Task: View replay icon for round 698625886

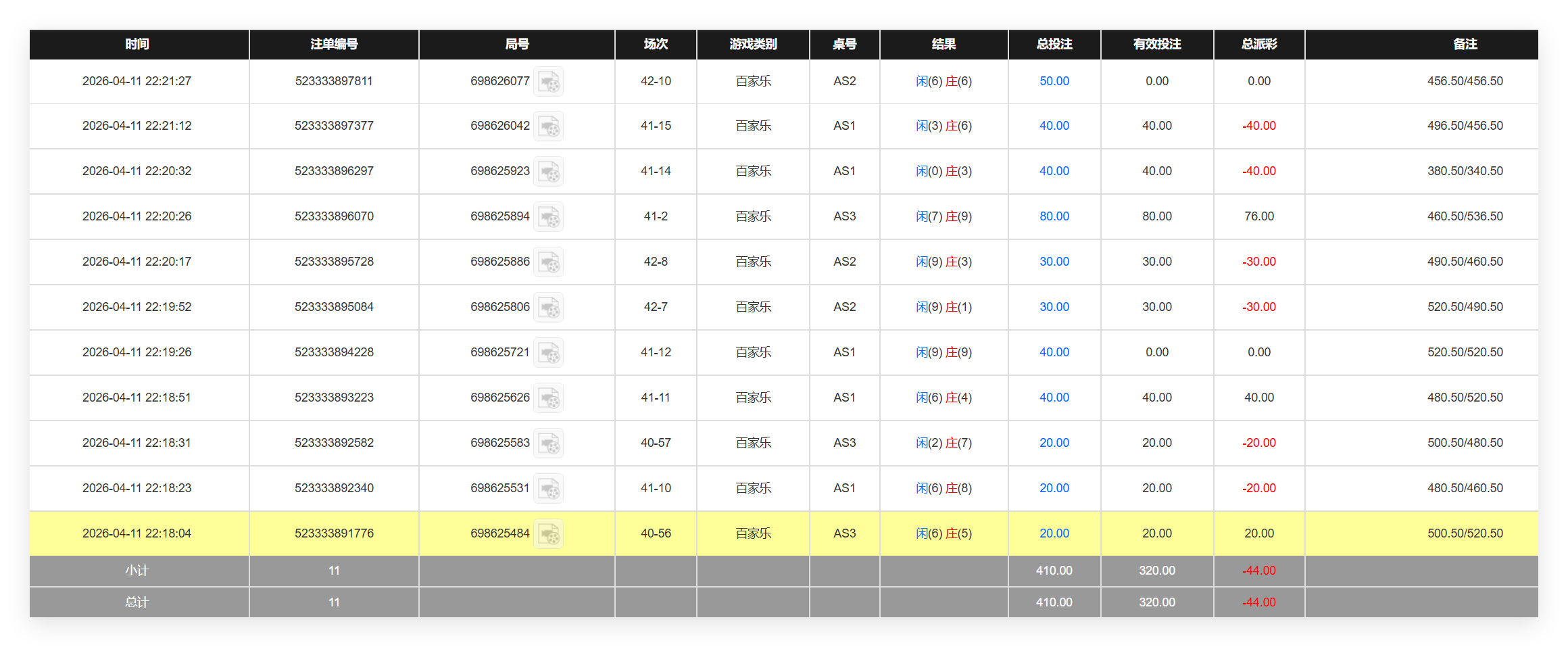Action: pos(548,262)
